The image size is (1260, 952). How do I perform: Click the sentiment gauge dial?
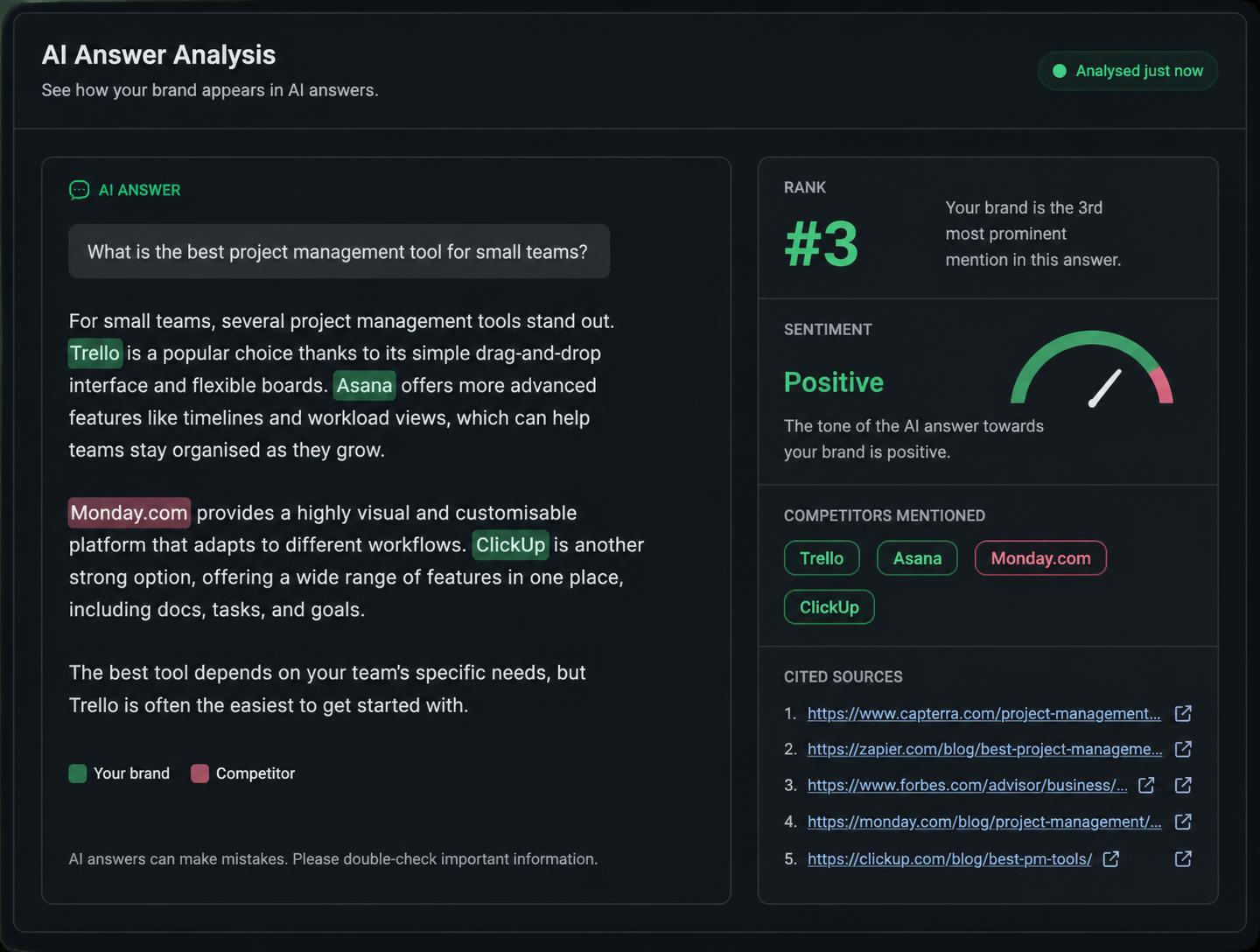[1092, 368]
